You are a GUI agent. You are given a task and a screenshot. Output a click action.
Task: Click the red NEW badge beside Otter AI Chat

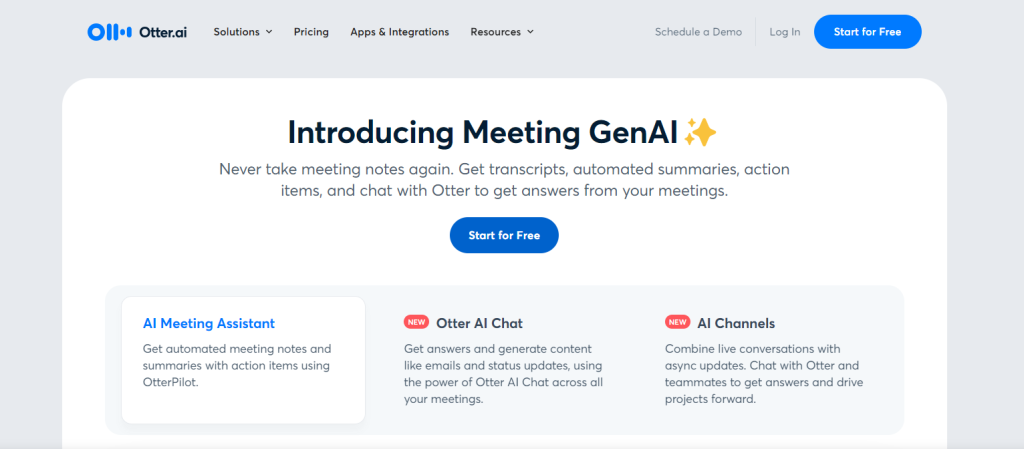click(x=416, y=323)
